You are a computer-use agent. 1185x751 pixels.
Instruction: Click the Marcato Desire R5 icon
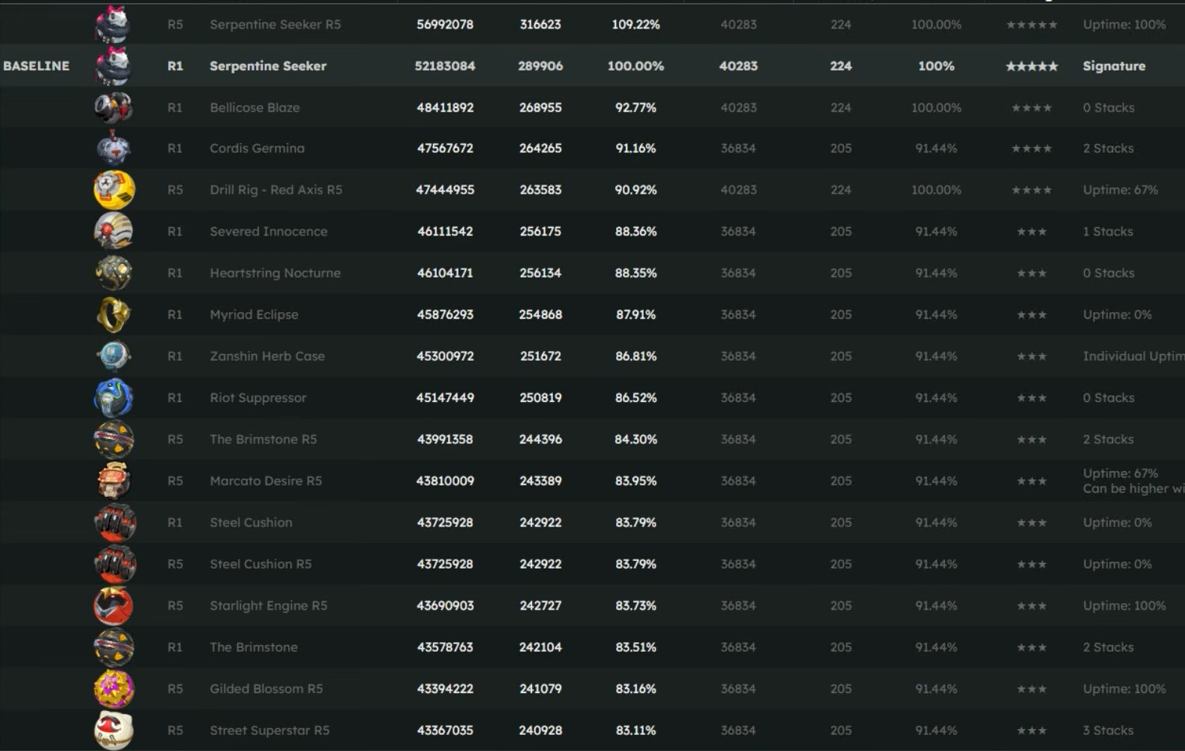(113, 481)
